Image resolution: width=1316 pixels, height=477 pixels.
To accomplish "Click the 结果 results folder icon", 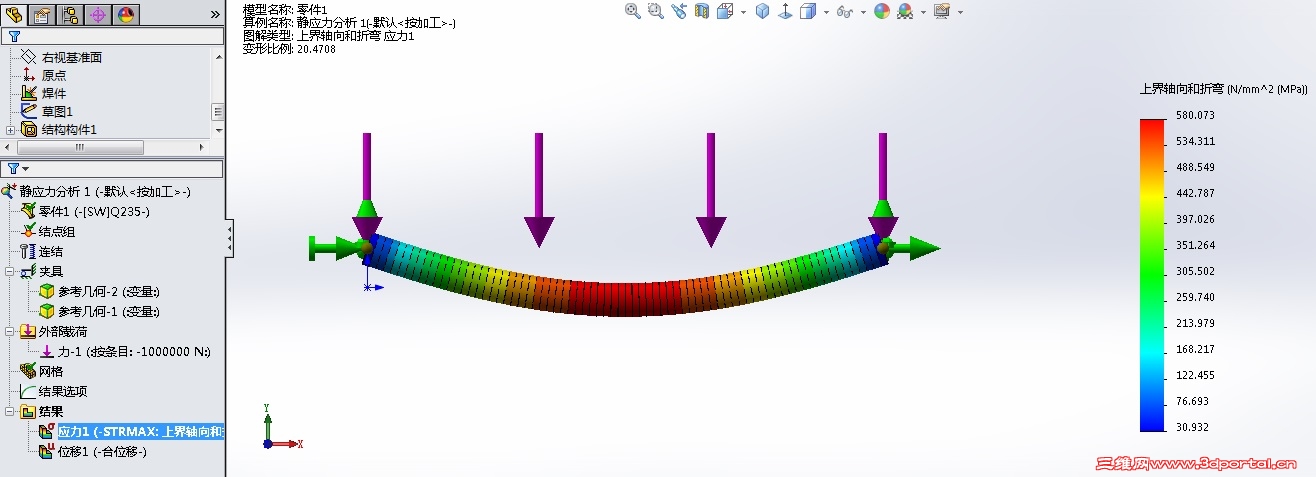I will (28, 411).
